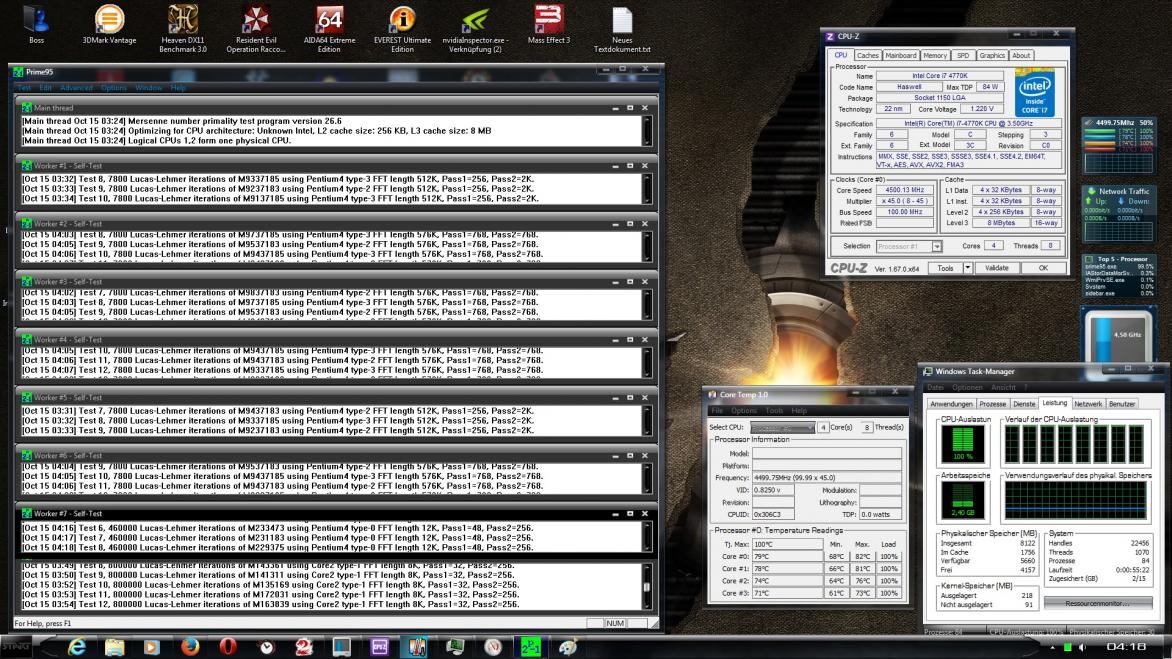This screenshot has width=1172, height=659.
Task: Open the Graphics tab in CPU-Z
Action: pos(992,55)
